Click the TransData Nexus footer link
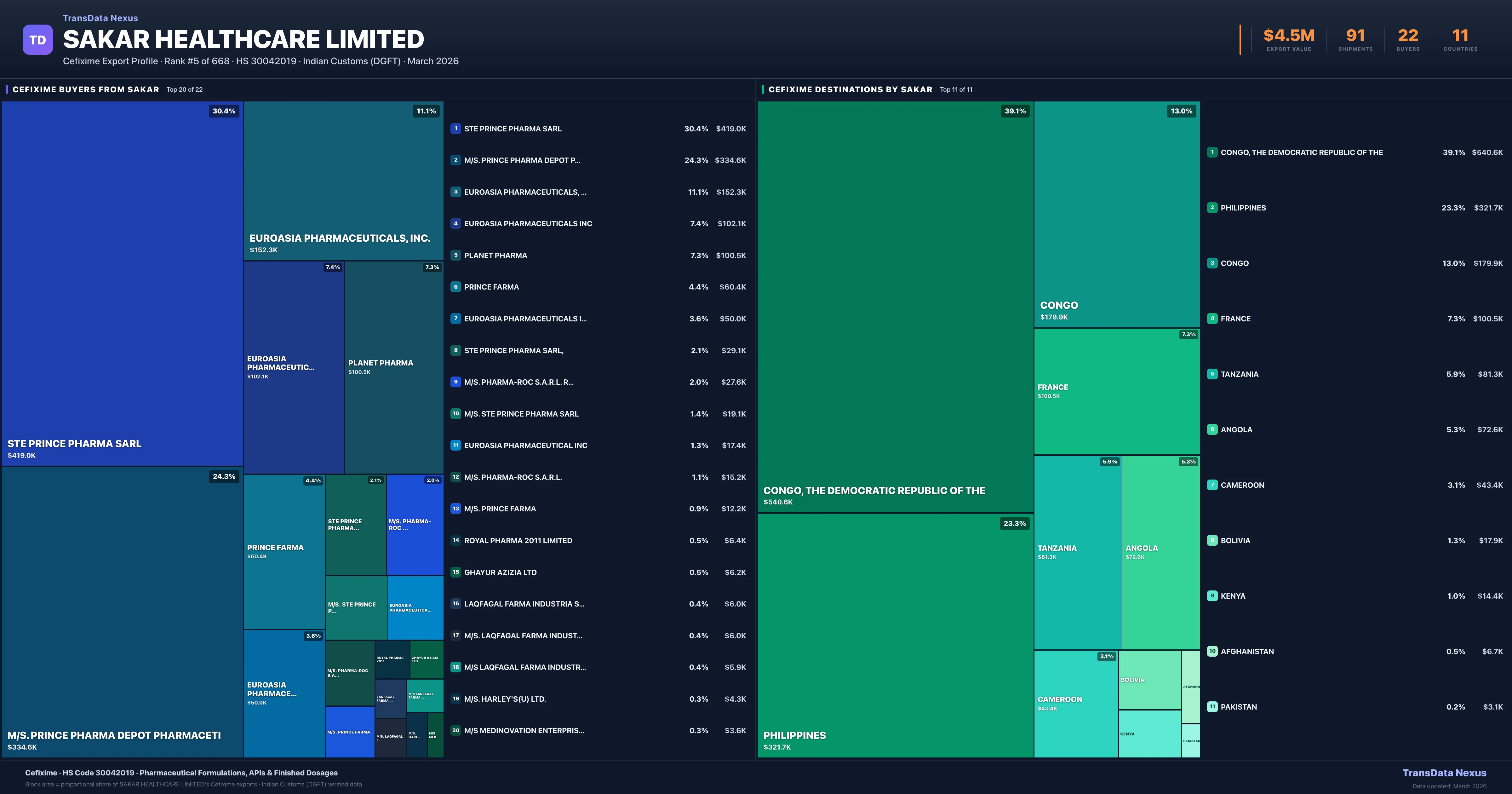Screen dimensions: 1512x794 coord(1444,773)
